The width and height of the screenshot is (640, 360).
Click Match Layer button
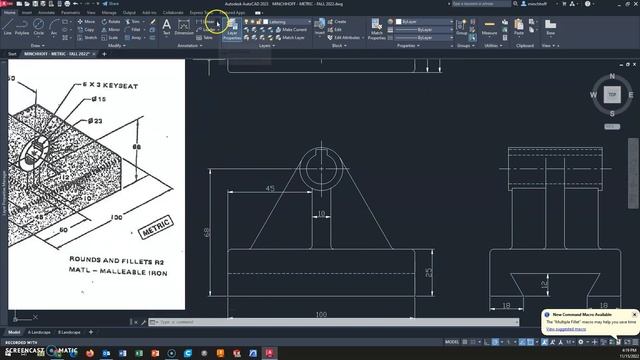tap(290, 38)
